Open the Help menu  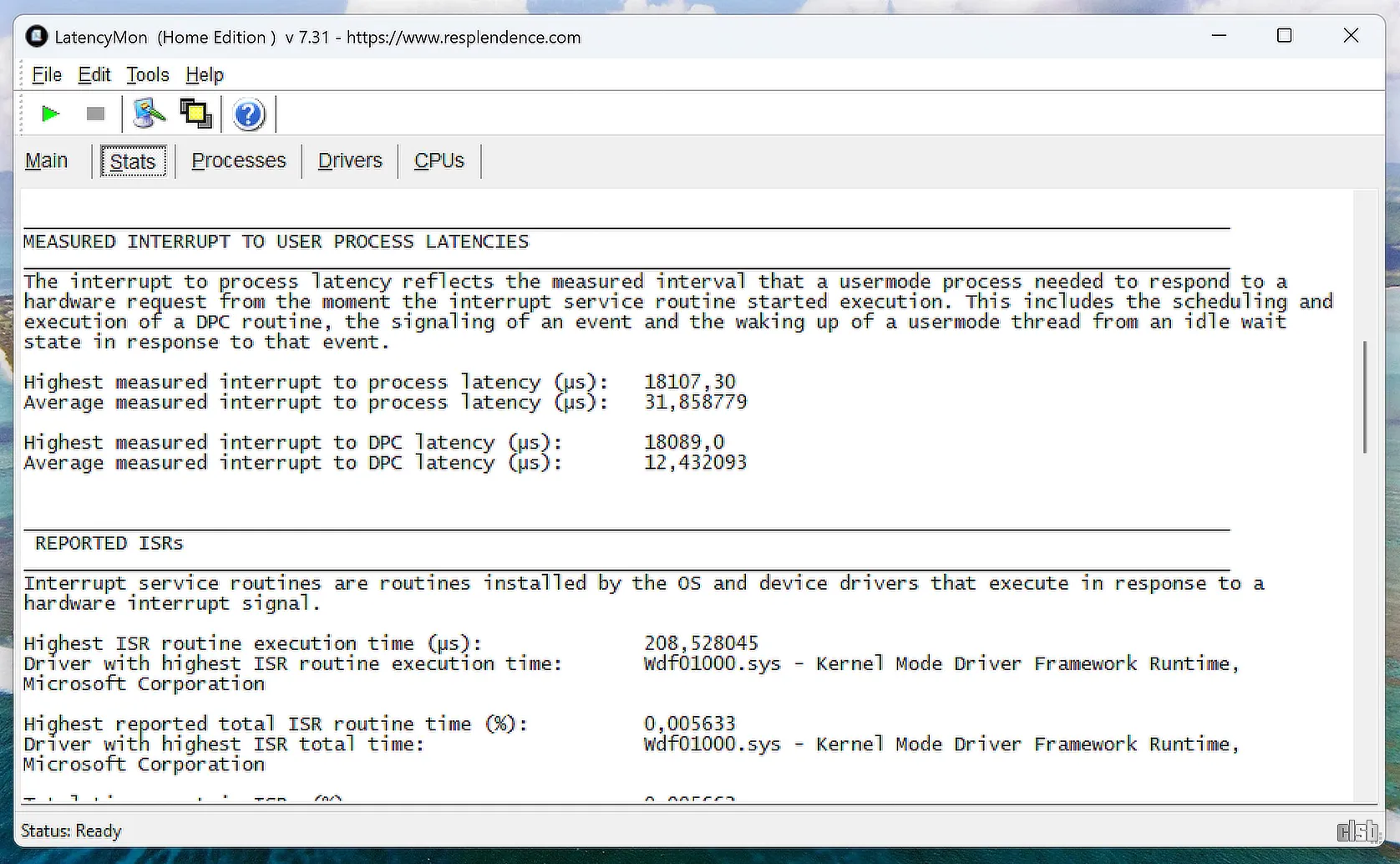[x=205, y=75]
